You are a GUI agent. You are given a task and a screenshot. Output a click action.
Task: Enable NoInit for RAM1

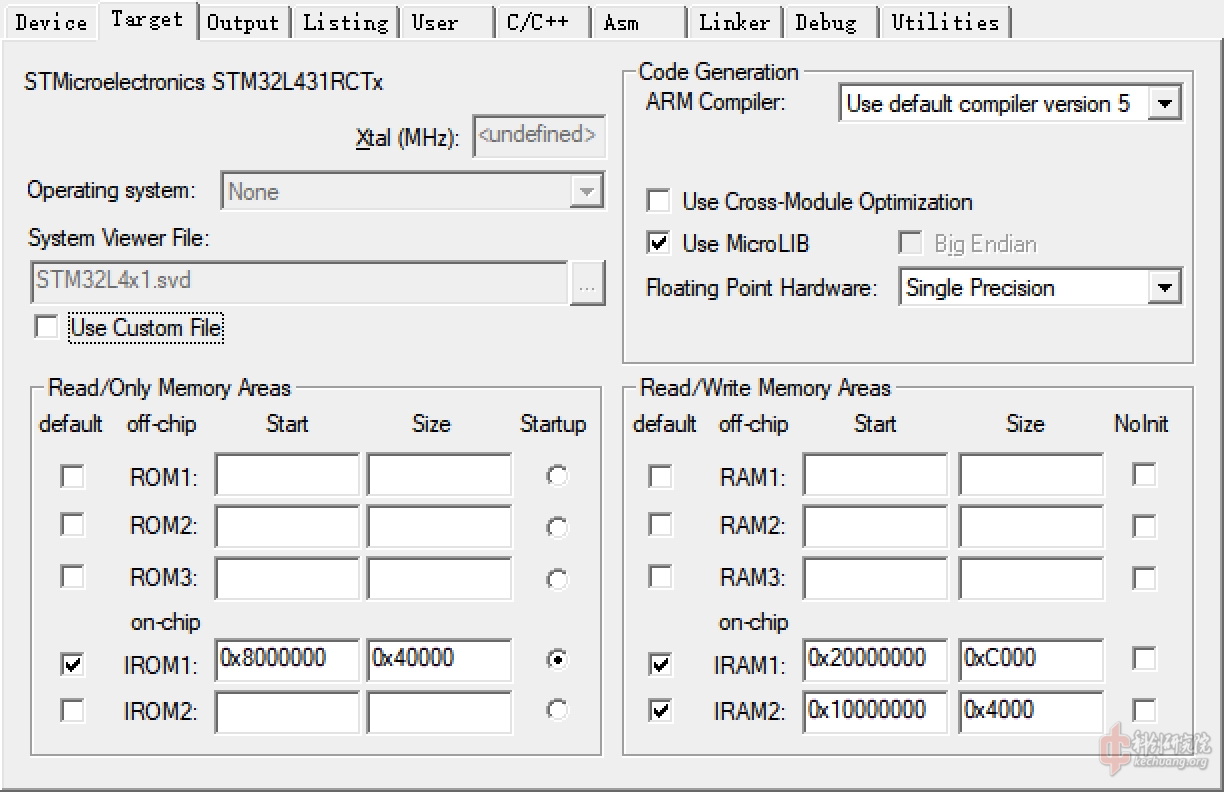[1144, 474]
